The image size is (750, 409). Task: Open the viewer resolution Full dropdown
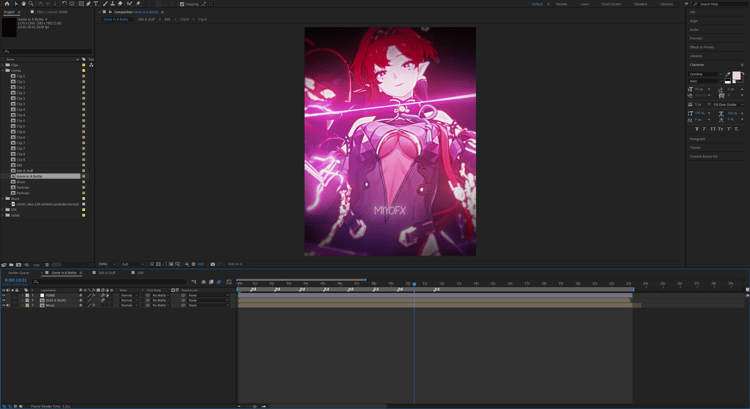tap(132, 264)
